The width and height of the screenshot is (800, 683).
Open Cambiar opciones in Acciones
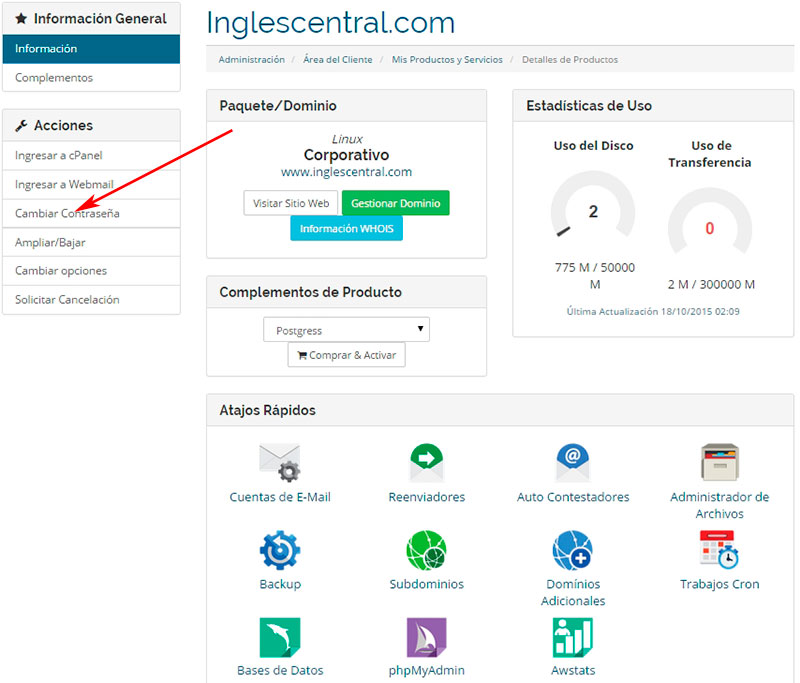coord(91,271)
